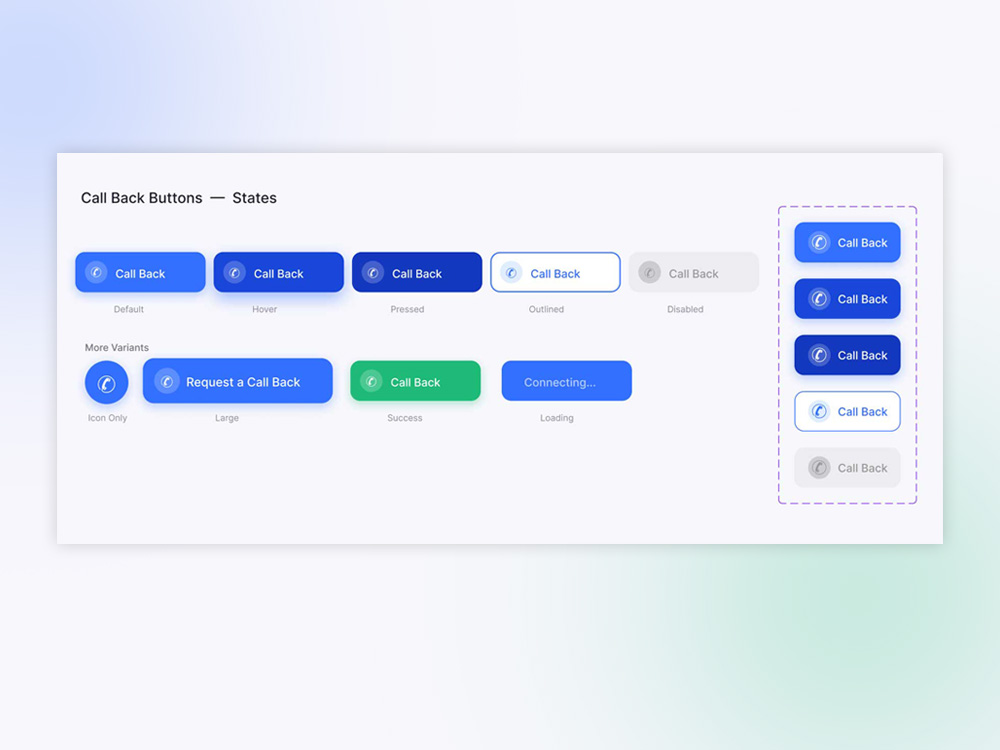Viewport: 1000px width, 750px height.
Task: Click the Connecting... loading button
Action: pos(567,381)
